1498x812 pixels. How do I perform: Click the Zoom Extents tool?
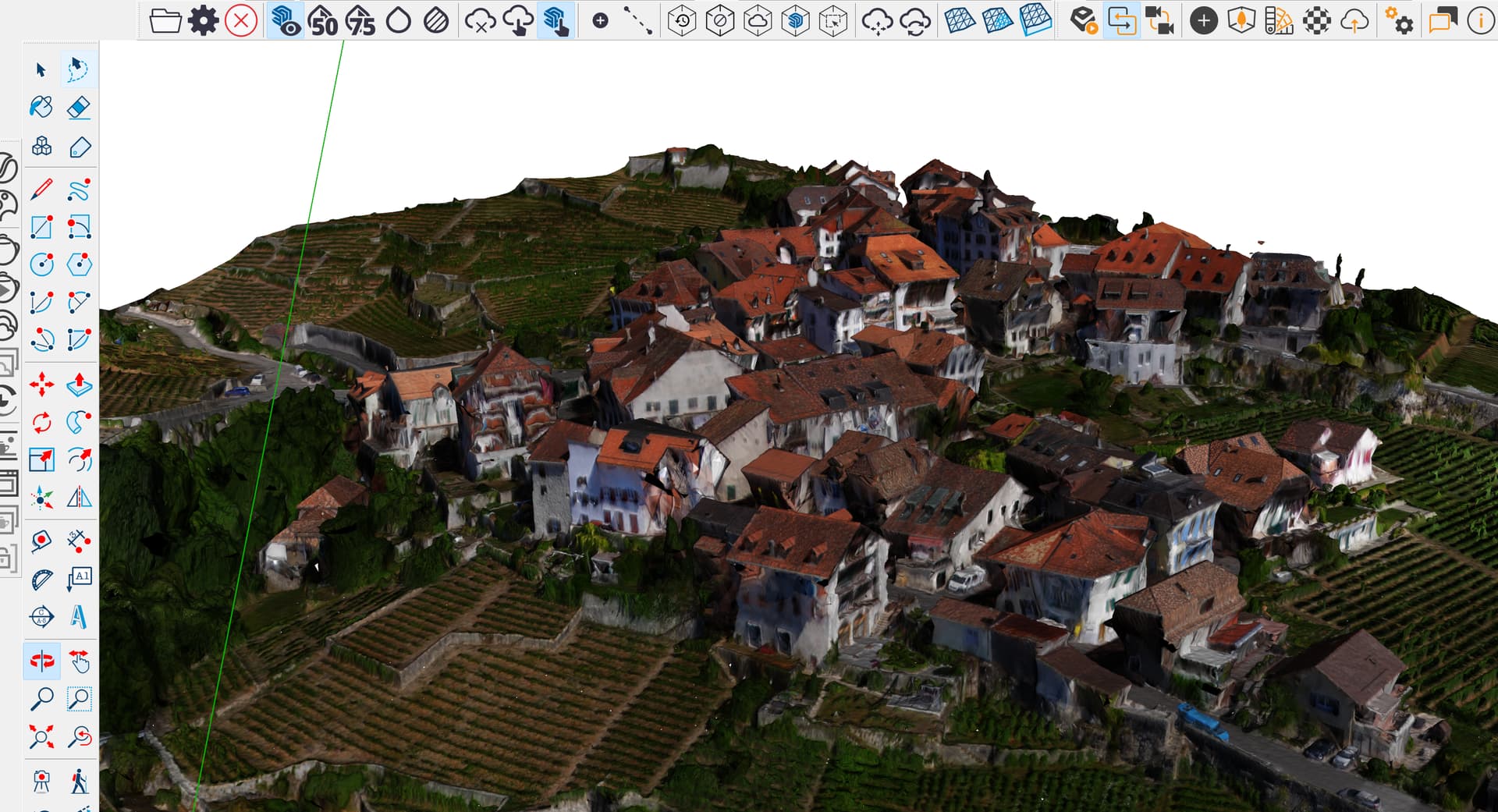click(x=41, y=736)
